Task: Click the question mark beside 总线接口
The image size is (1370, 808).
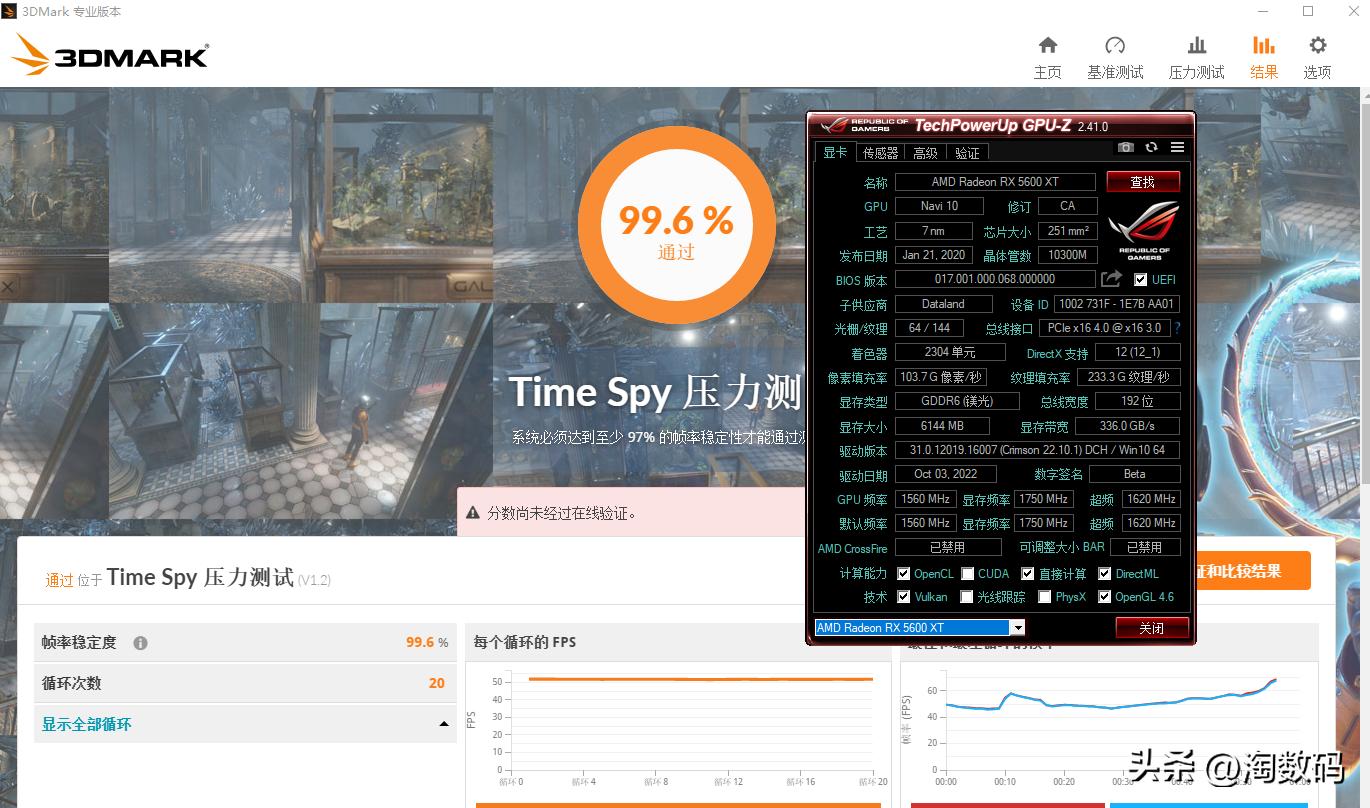Action: pos(1177,328)
